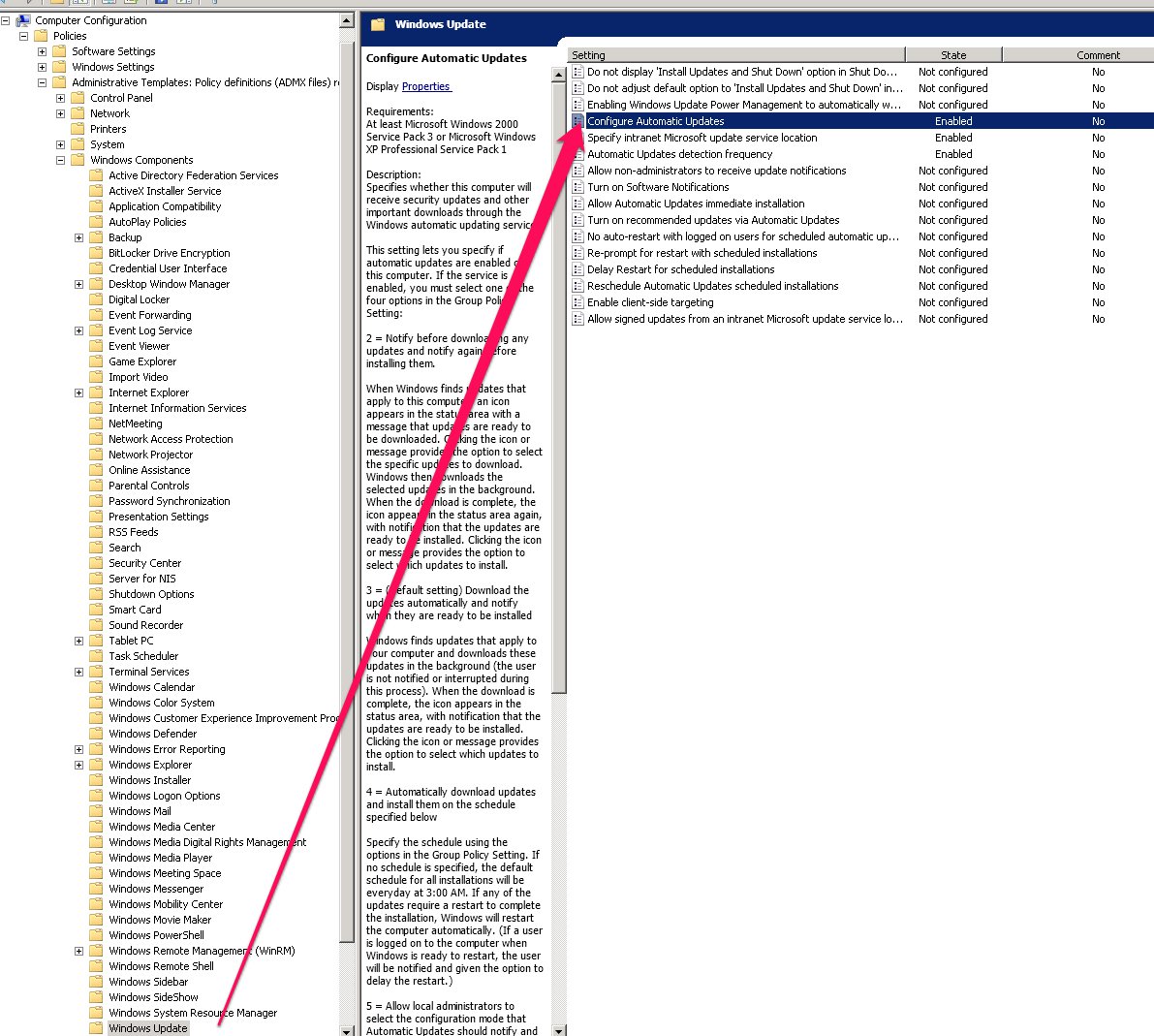
Task: Click policy icon for Allow Automatic Updates immediate installation
Action: (577, 204)
